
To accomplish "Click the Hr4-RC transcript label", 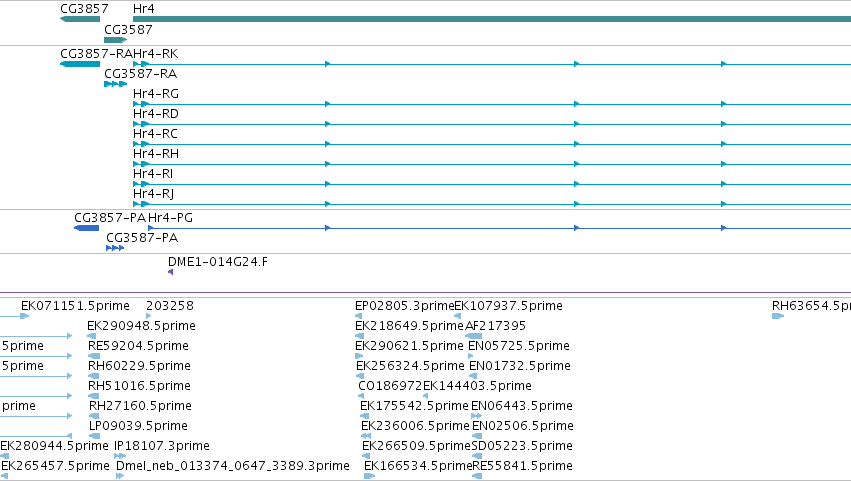I will [x=155, y=134].
